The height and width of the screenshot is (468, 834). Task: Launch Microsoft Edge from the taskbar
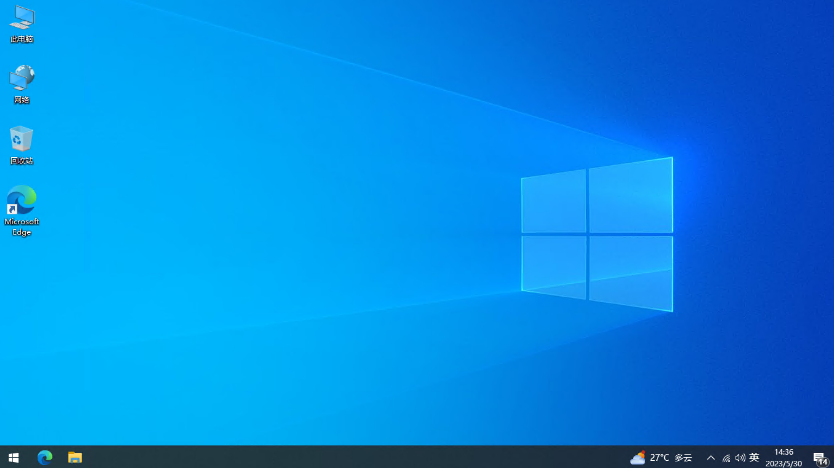pos(45,457)
